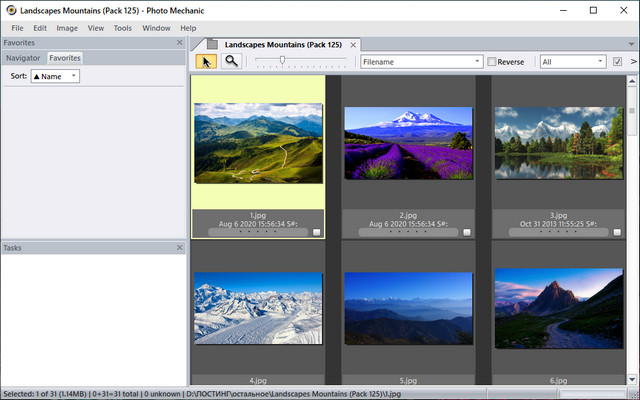
Task: Close the Landscapes Mountains tab
Action: (353, 45)
